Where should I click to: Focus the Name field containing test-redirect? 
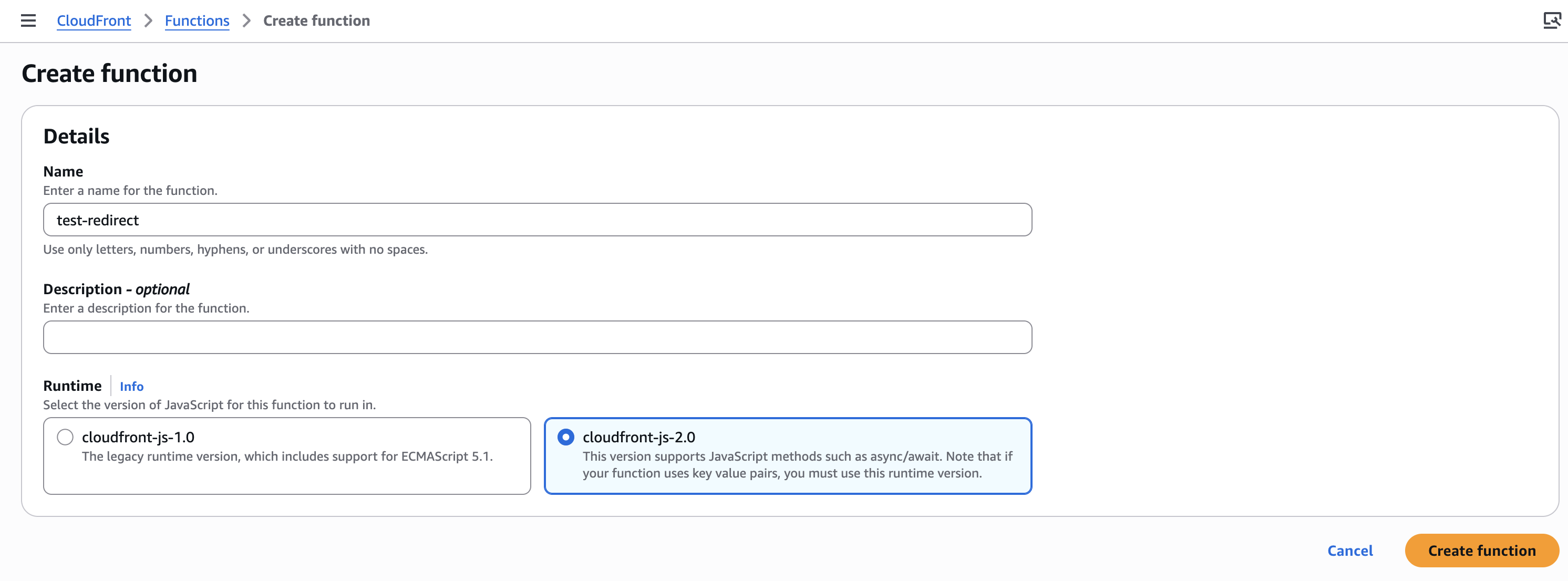coord(537,220)
